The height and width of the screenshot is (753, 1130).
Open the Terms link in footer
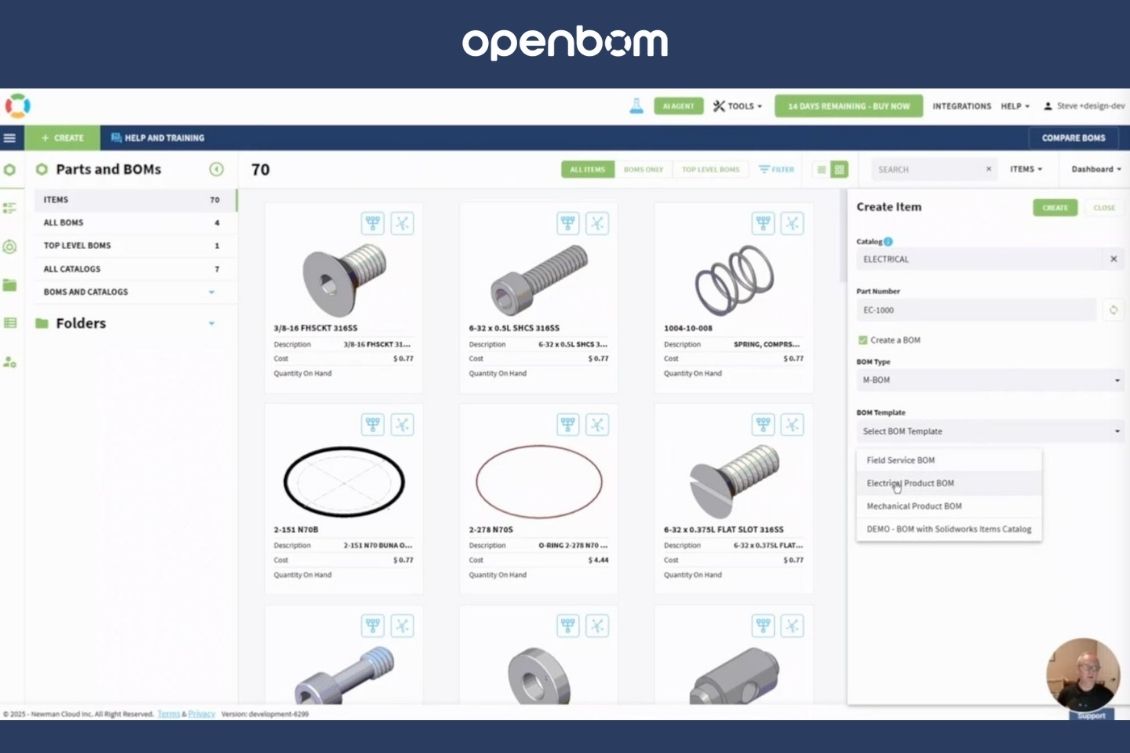coord(169,714)
